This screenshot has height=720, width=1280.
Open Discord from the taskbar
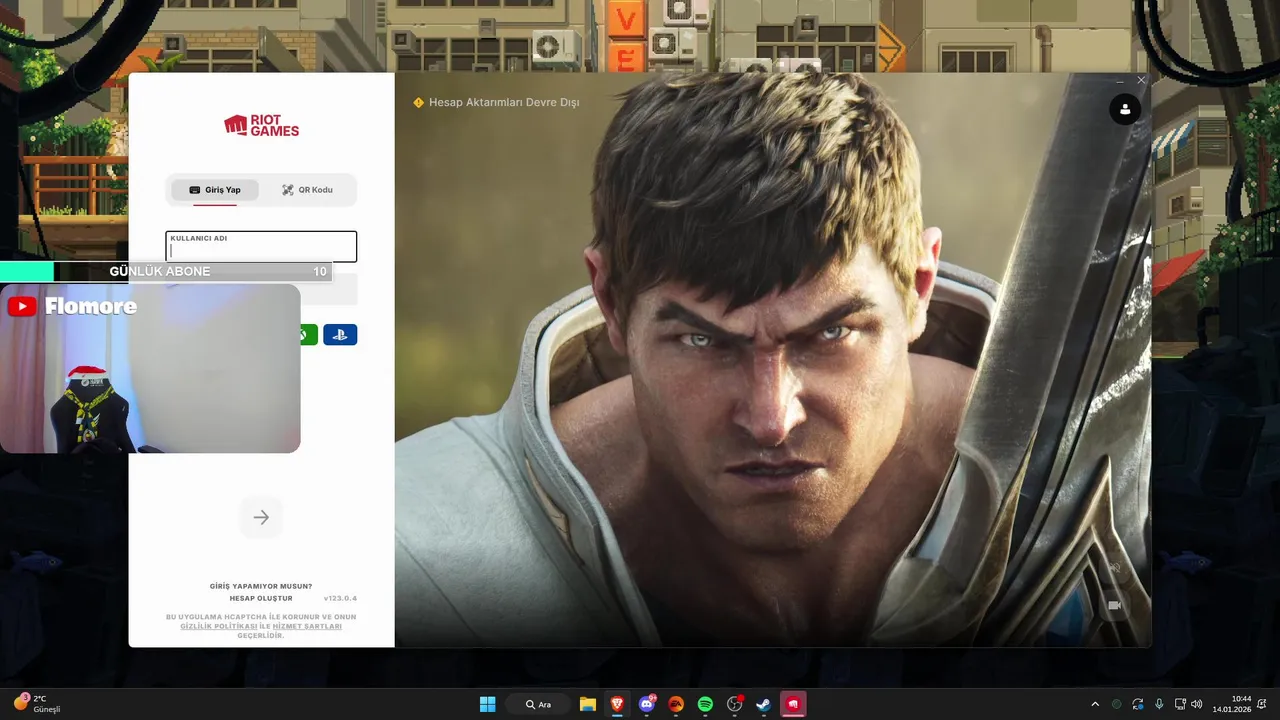click(x=647, y=704)
